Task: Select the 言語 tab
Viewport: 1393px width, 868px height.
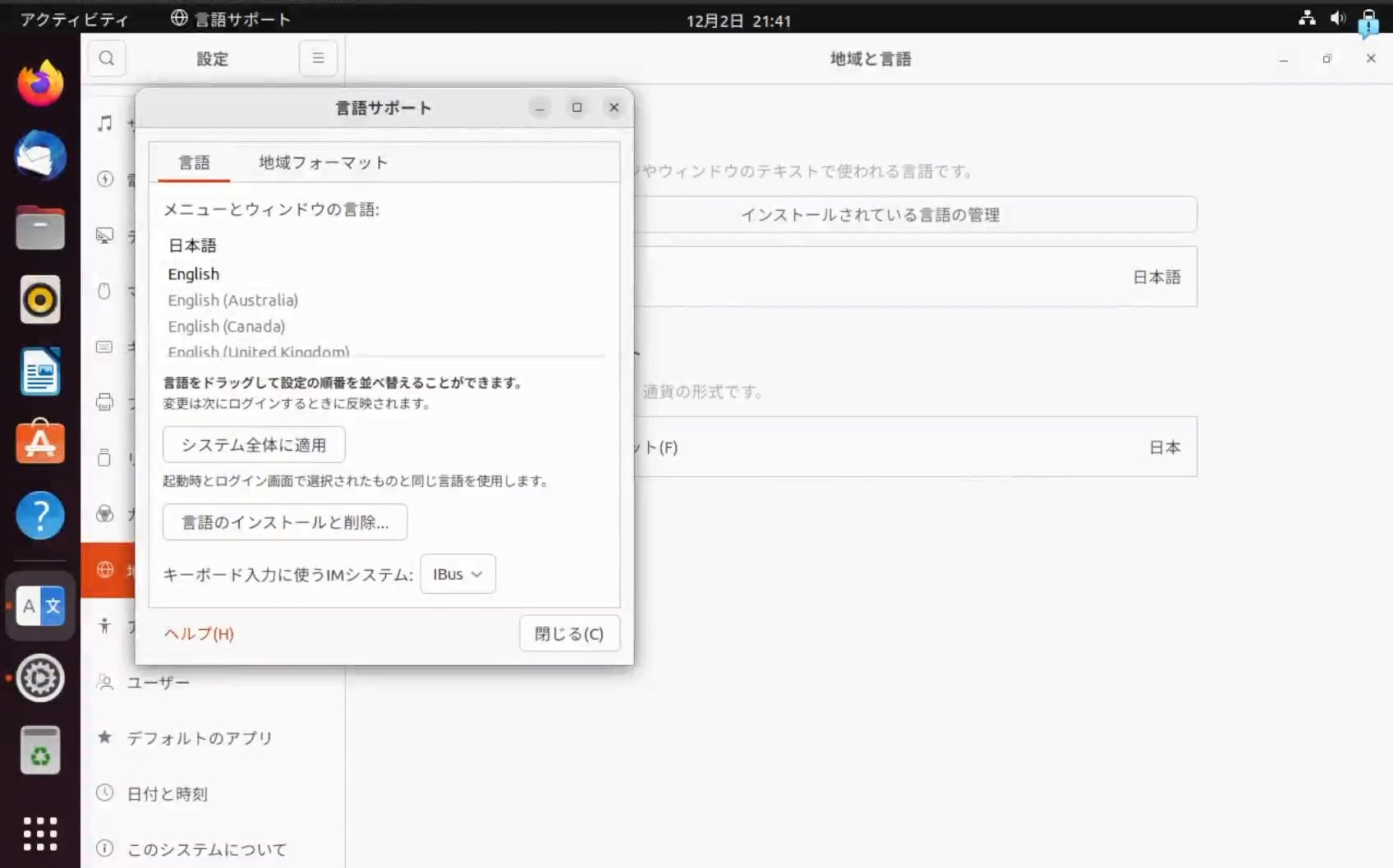Action: pos(194,163)
